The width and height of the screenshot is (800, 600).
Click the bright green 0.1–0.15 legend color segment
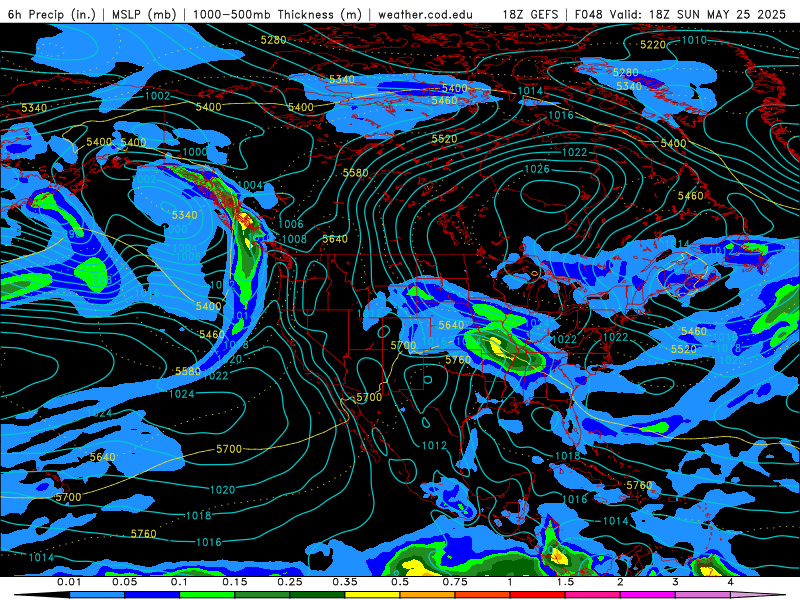tap(207, 595)
